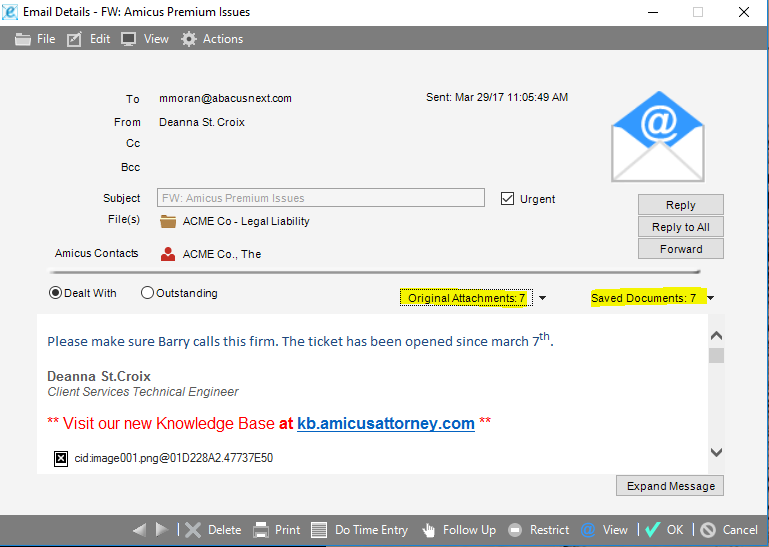Click the Subject input field
Screen dimensions: 769x547
coord(321,198)
